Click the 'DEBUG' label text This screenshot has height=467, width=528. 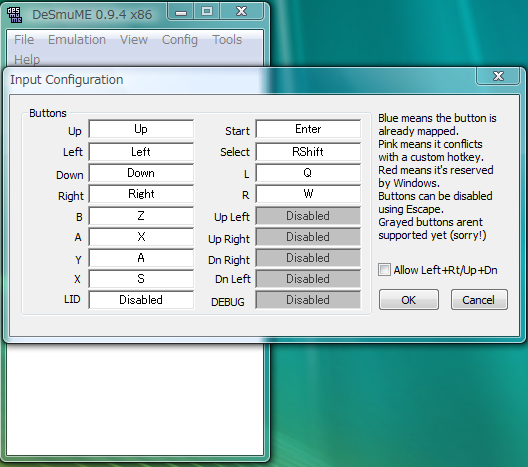[228, 302]
